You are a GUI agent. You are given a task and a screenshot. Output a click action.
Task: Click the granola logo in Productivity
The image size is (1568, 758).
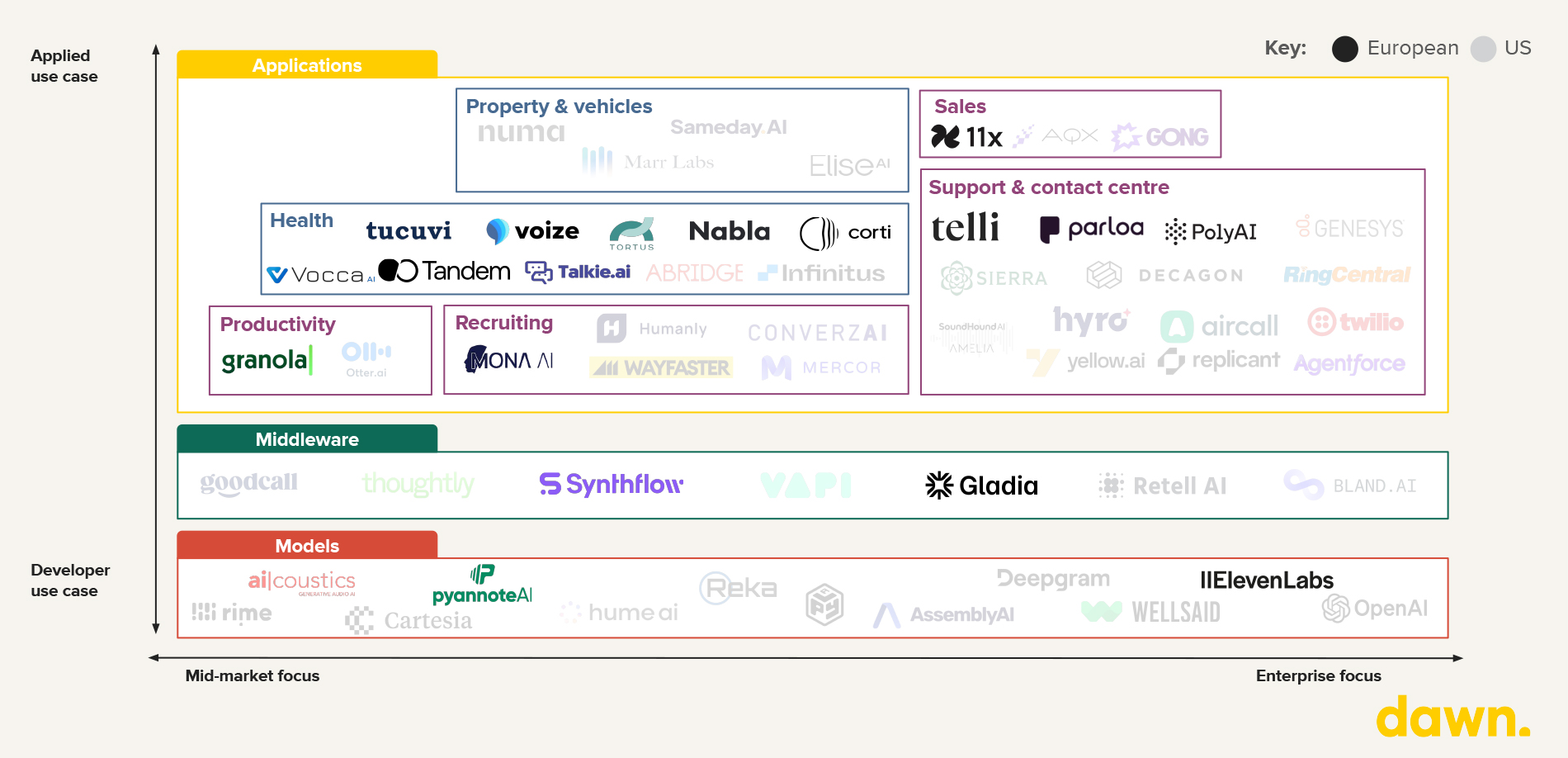click(267, 360)
